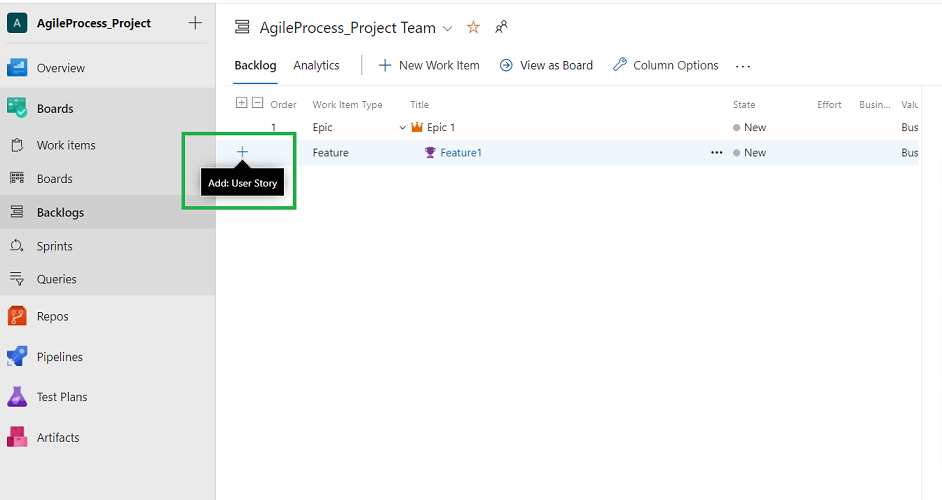942x500 pixels.
Task: Click the Overview icon in sidebar
Action: tap(17, 68)
